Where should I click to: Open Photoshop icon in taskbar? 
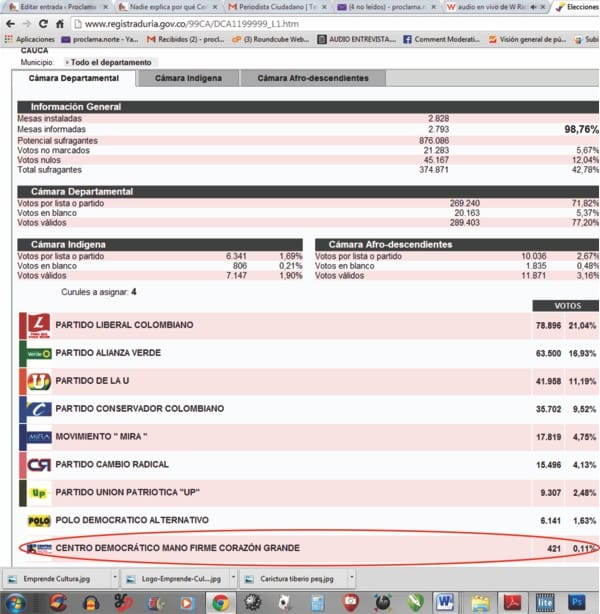coord(577,602)
